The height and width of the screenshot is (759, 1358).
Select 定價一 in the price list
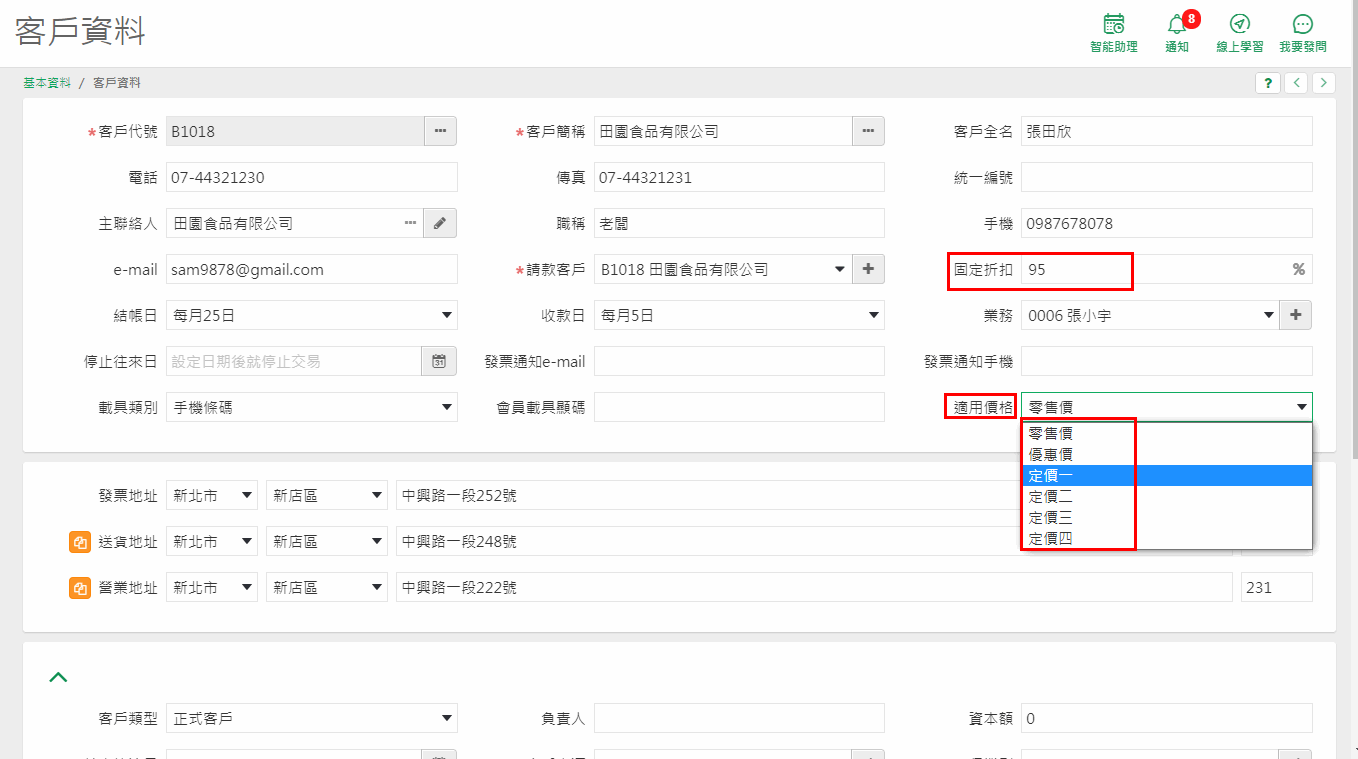(1167, 476)
